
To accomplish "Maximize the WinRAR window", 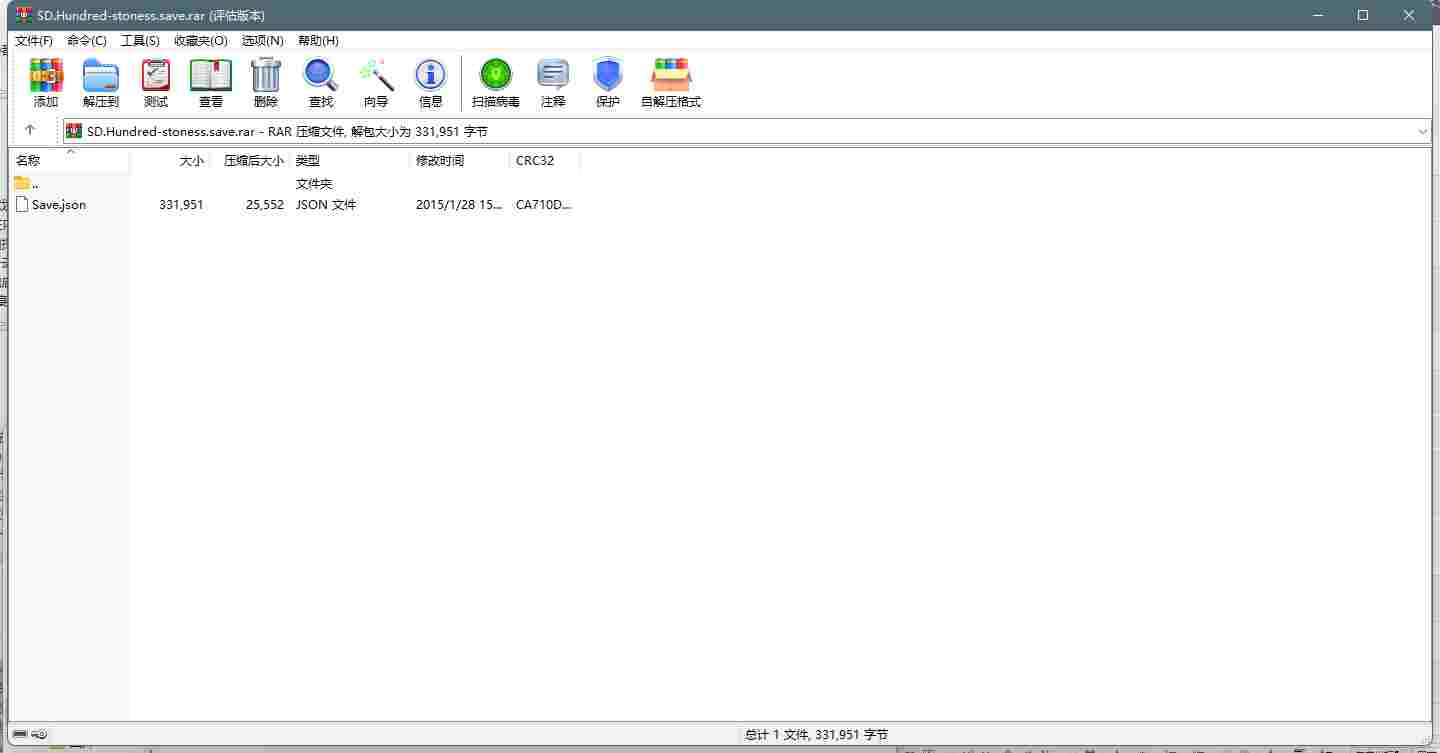I will [1363, 15].
